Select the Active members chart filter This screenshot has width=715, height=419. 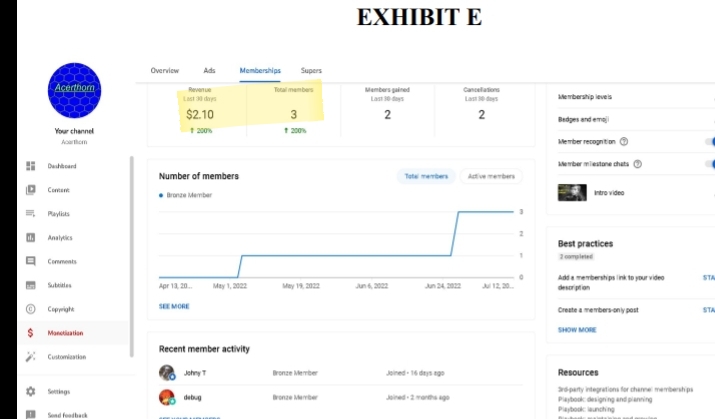(491, 176)
